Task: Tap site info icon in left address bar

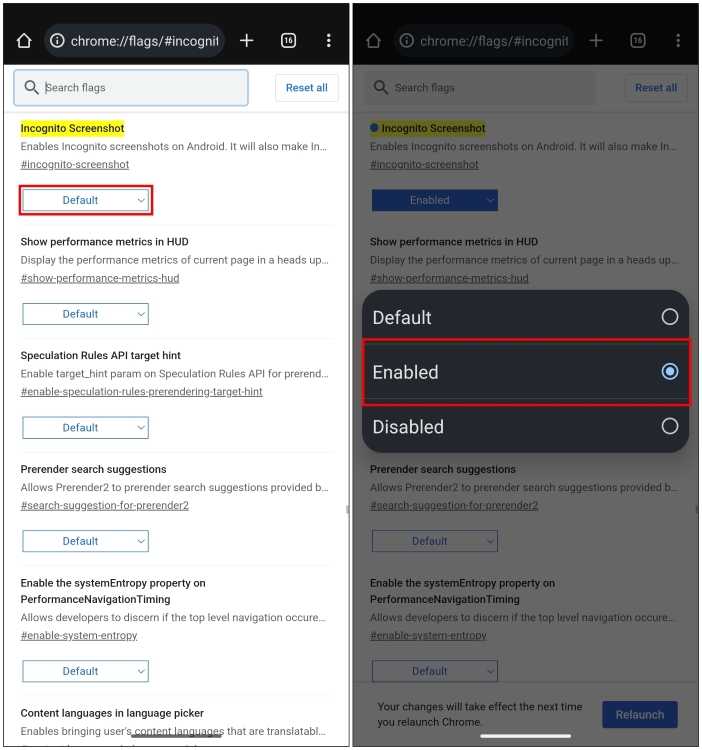Action: [57, 41]
